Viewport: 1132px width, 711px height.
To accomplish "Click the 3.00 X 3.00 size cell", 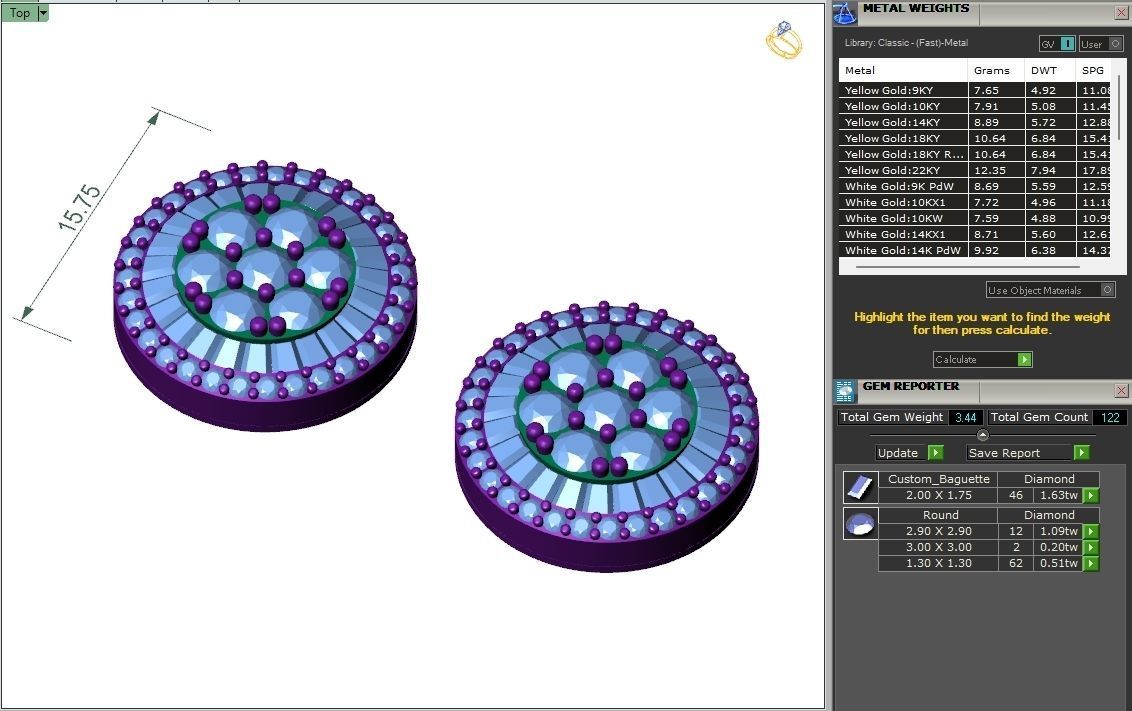I will coord(939,547).
